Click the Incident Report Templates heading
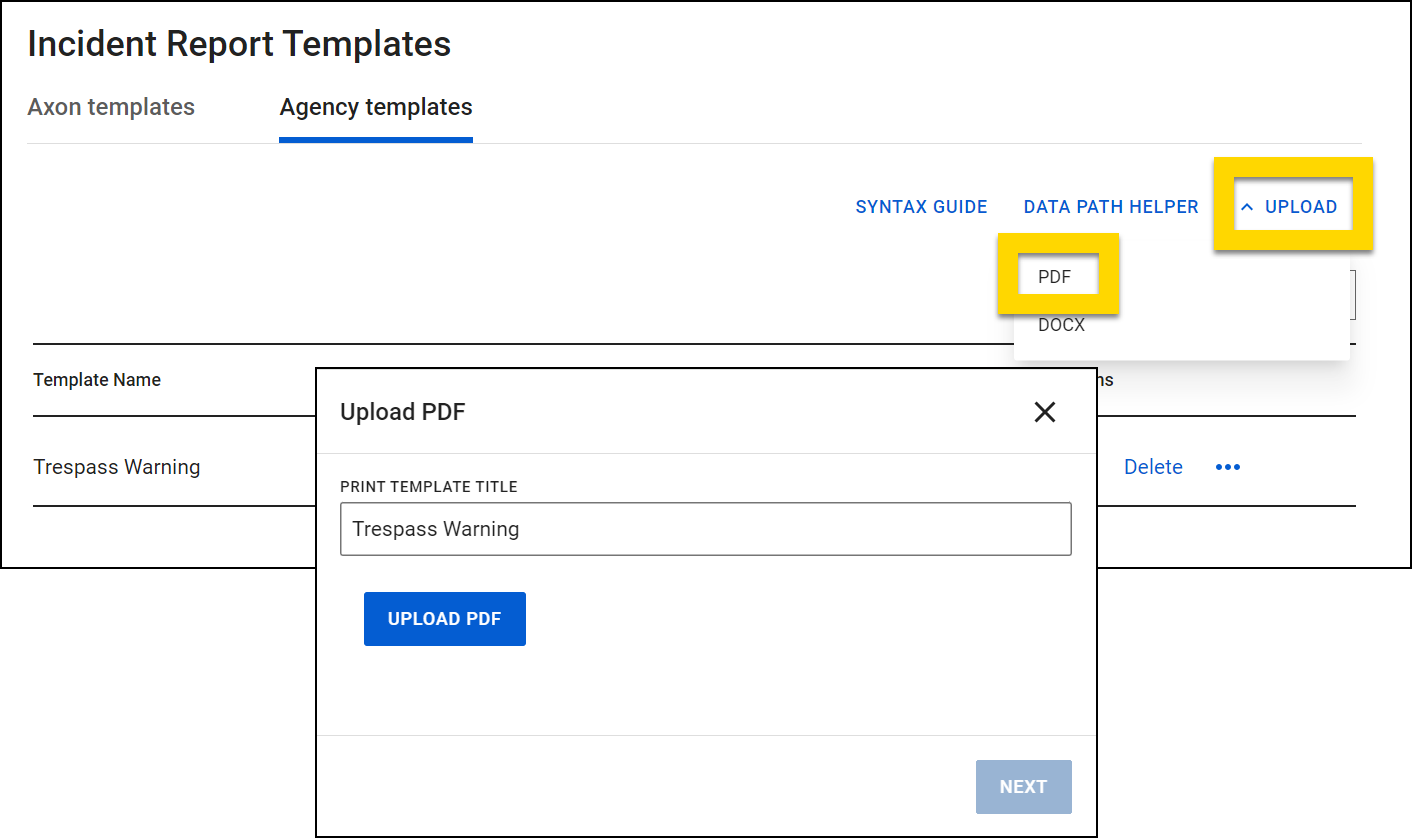Image resolution: width=1412 pixels, height=838 pixels. click(x=239, y=44)
